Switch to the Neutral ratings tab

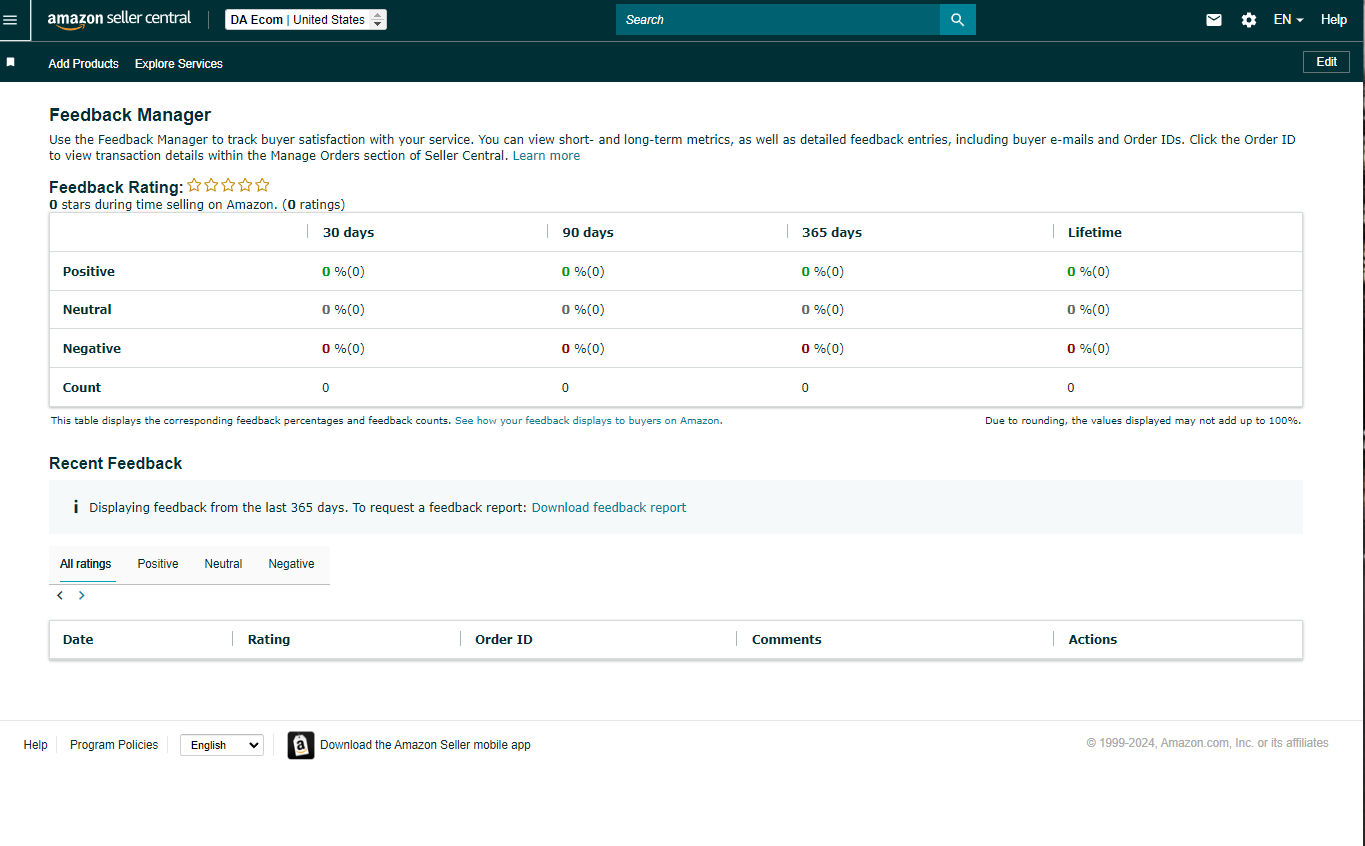(223, 564)
